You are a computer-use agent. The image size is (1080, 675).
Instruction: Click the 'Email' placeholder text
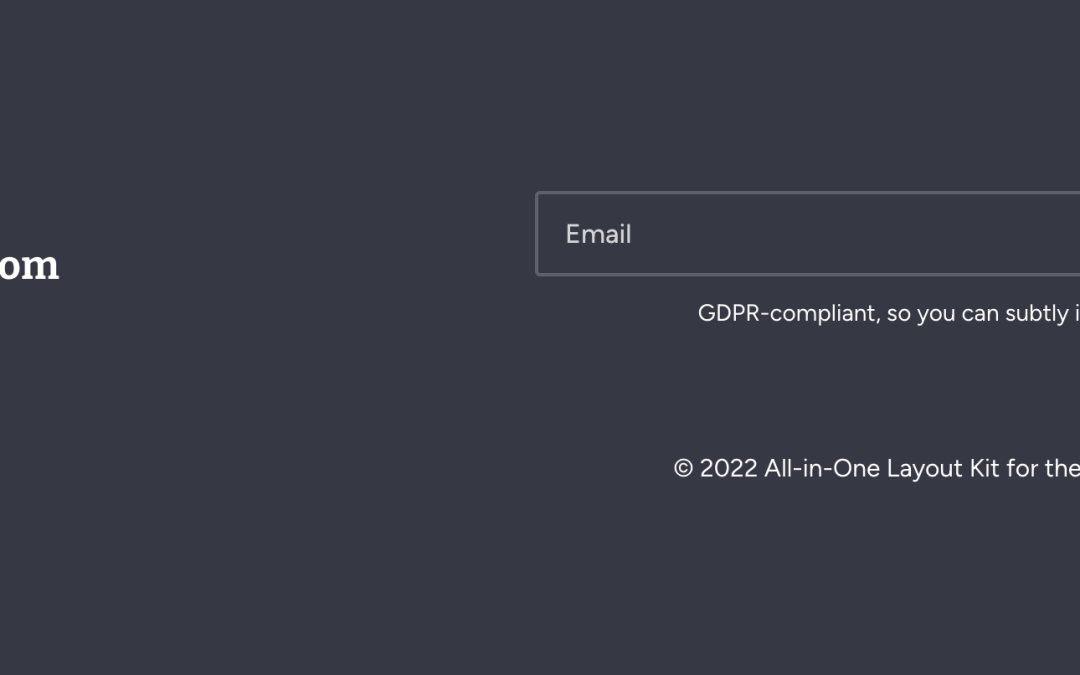point(598,234)
